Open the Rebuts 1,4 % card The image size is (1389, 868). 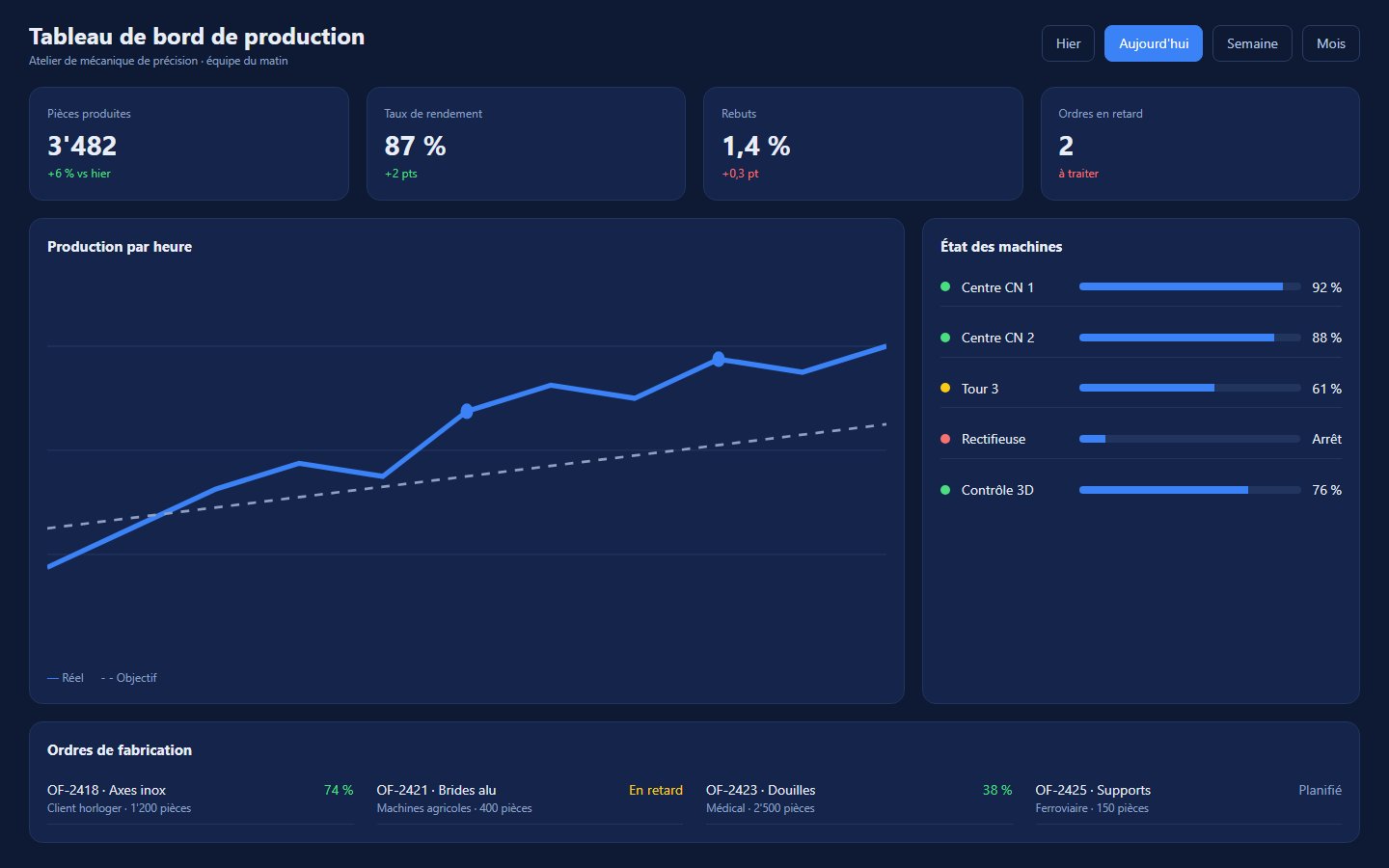(x=863, y=144)
